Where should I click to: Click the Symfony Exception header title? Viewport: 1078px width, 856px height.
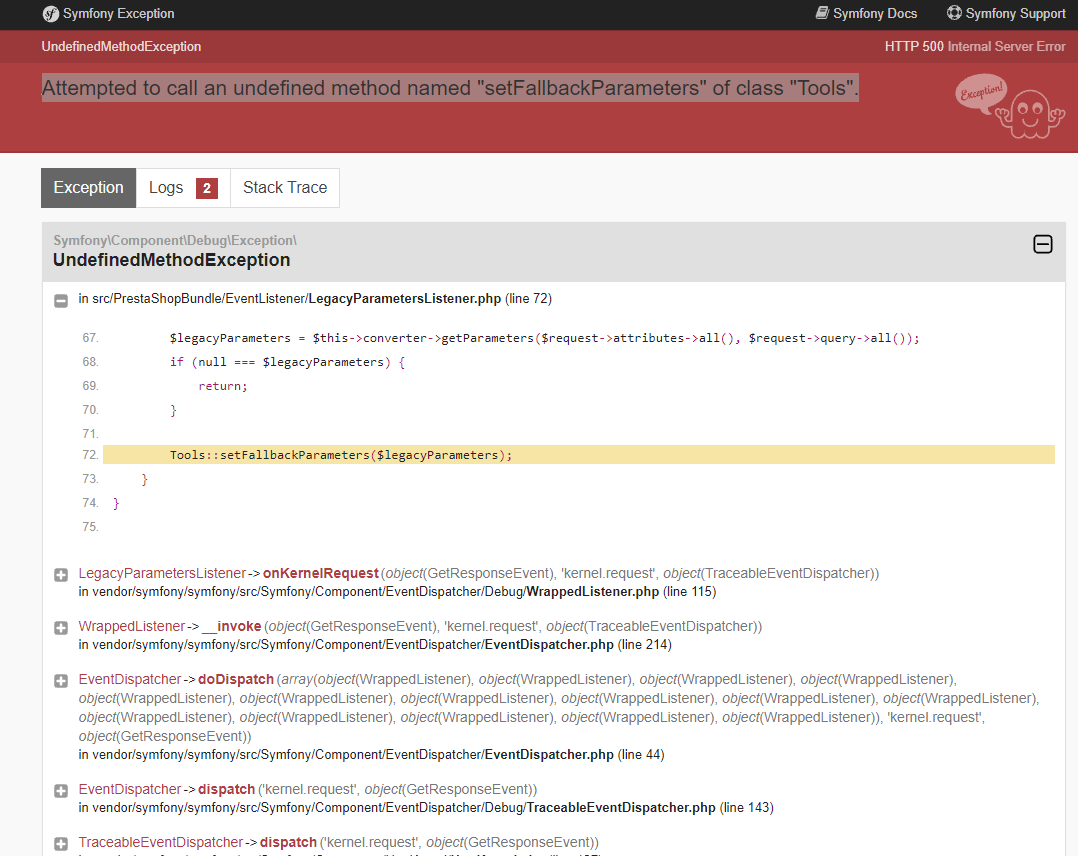pyautogui.click(x=118, y=13)
